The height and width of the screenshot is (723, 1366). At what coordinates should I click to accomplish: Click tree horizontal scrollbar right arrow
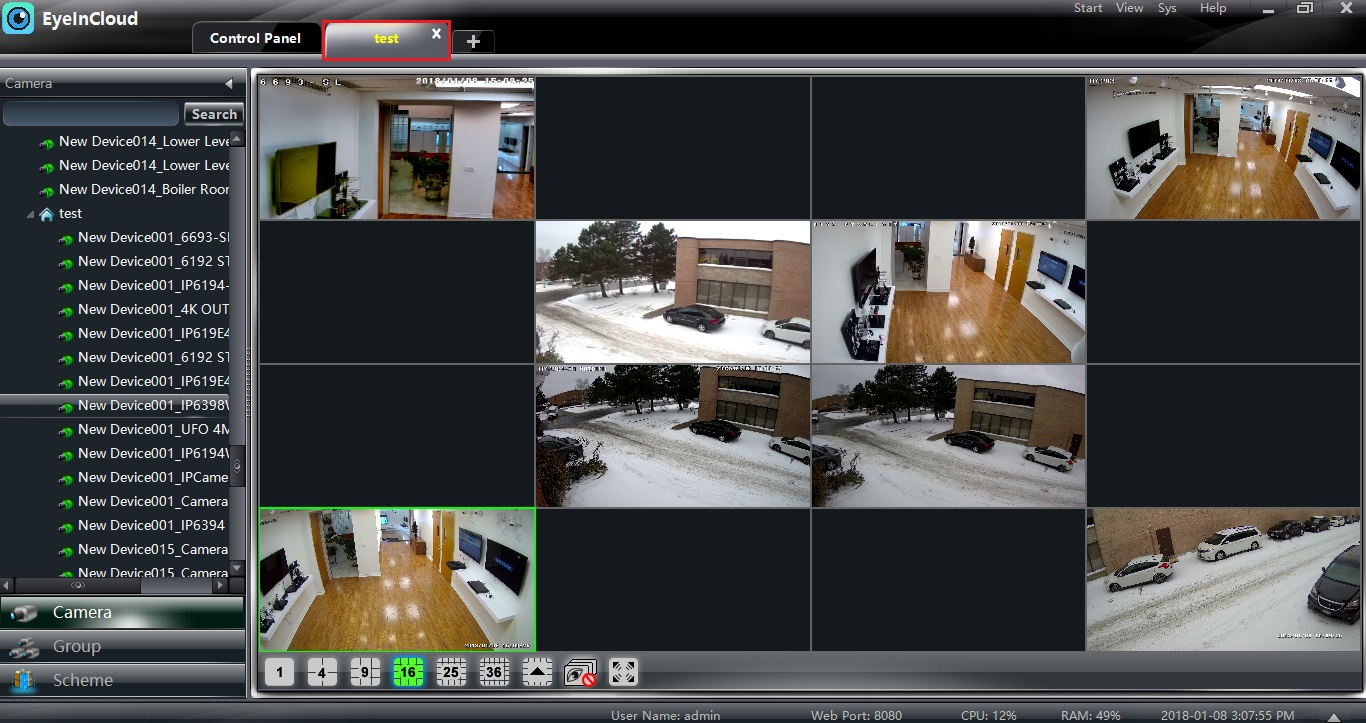pyautogui.click(x=222, y=585)
